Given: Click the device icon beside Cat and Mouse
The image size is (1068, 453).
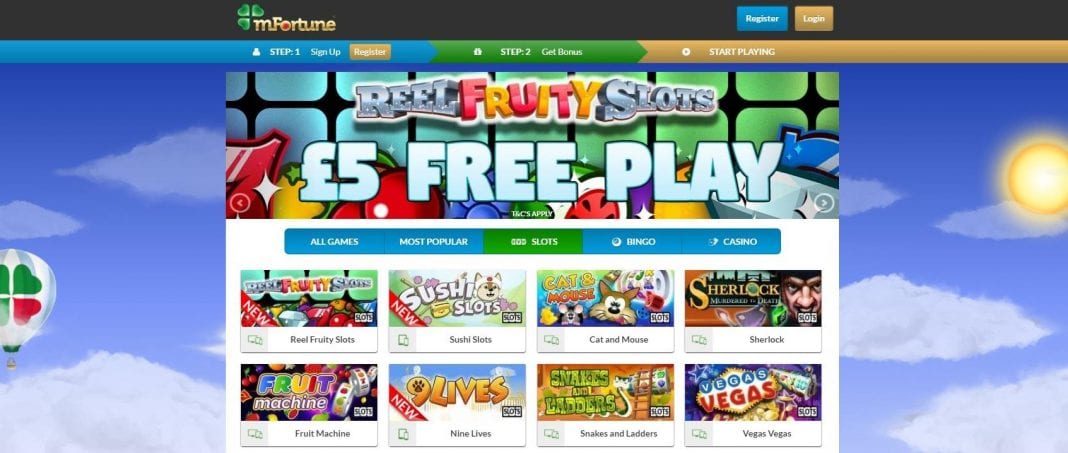Looking at the screenshot, I should coord(551,340).
